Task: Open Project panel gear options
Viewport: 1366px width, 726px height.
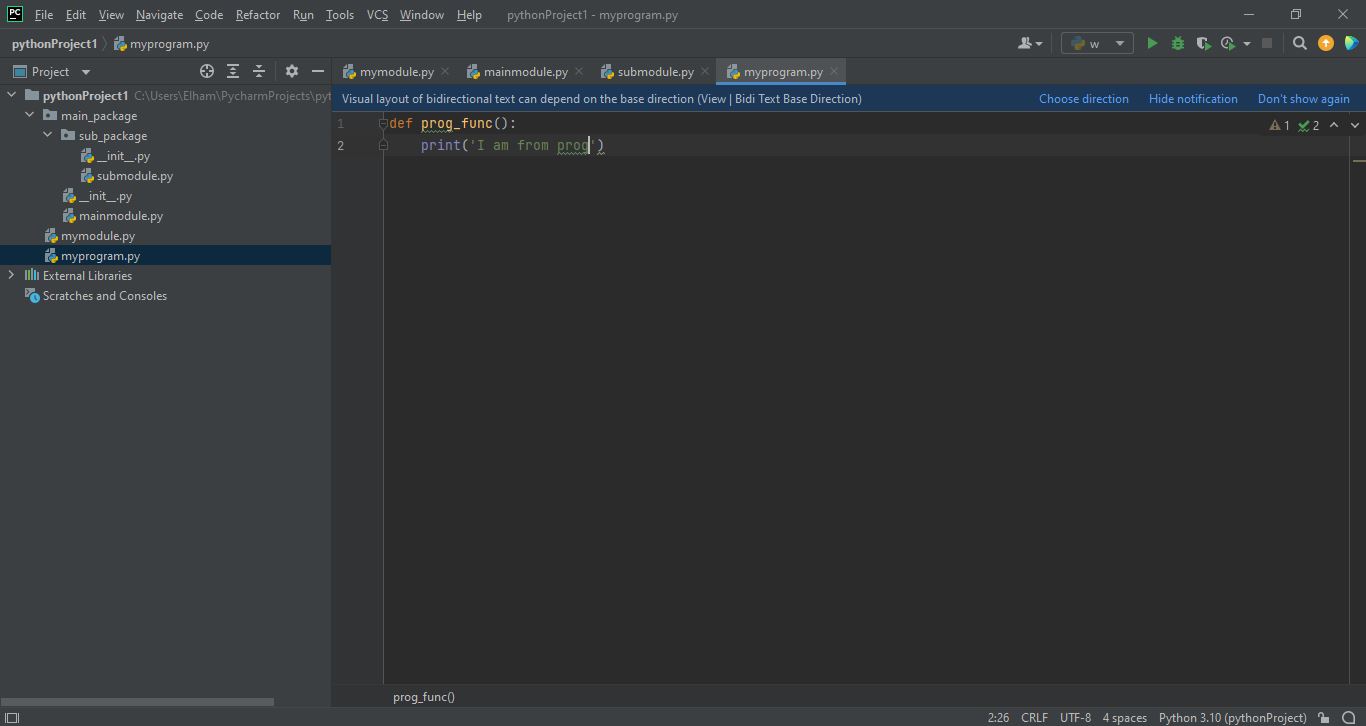Action: click(x=292, y=71)
